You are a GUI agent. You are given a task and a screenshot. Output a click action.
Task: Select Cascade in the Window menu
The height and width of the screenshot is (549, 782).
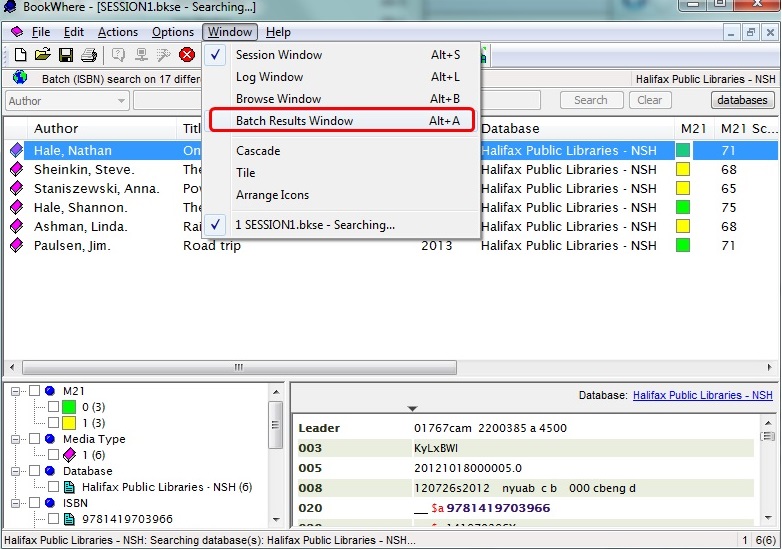[x=342, y=151]
